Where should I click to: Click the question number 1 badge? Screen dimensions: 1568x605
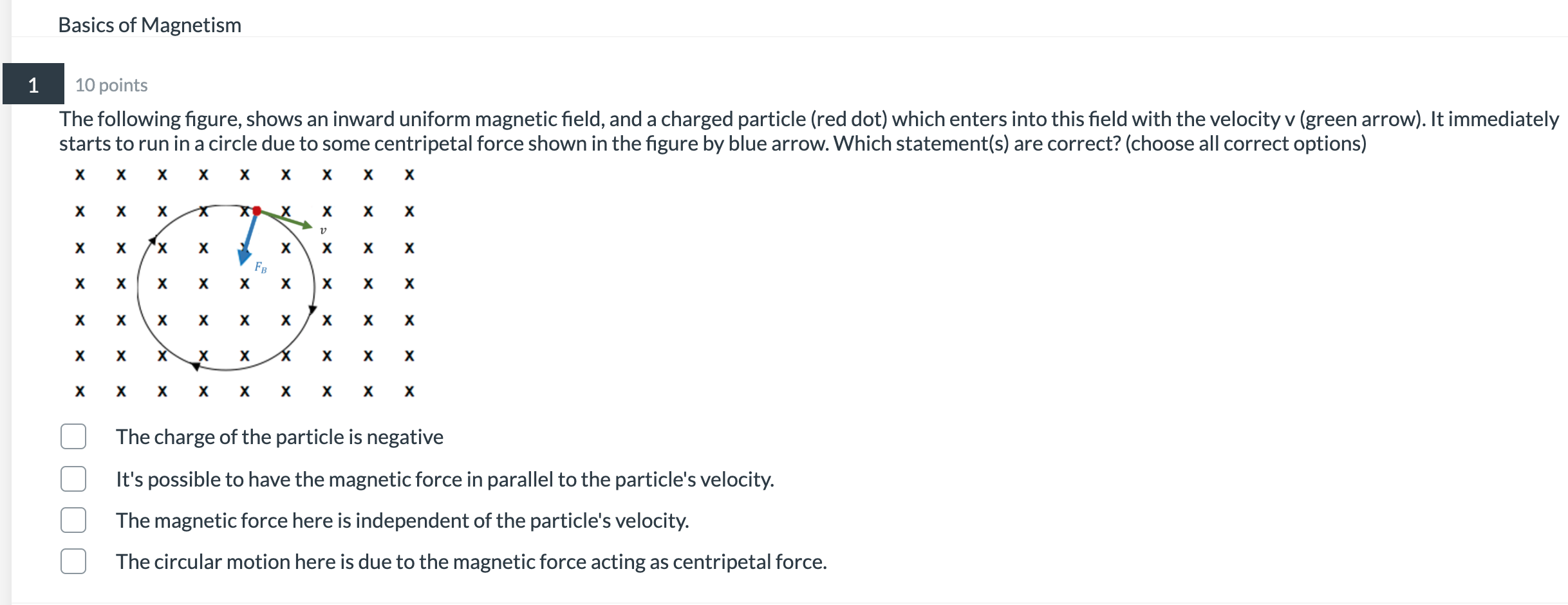(33, 85)
